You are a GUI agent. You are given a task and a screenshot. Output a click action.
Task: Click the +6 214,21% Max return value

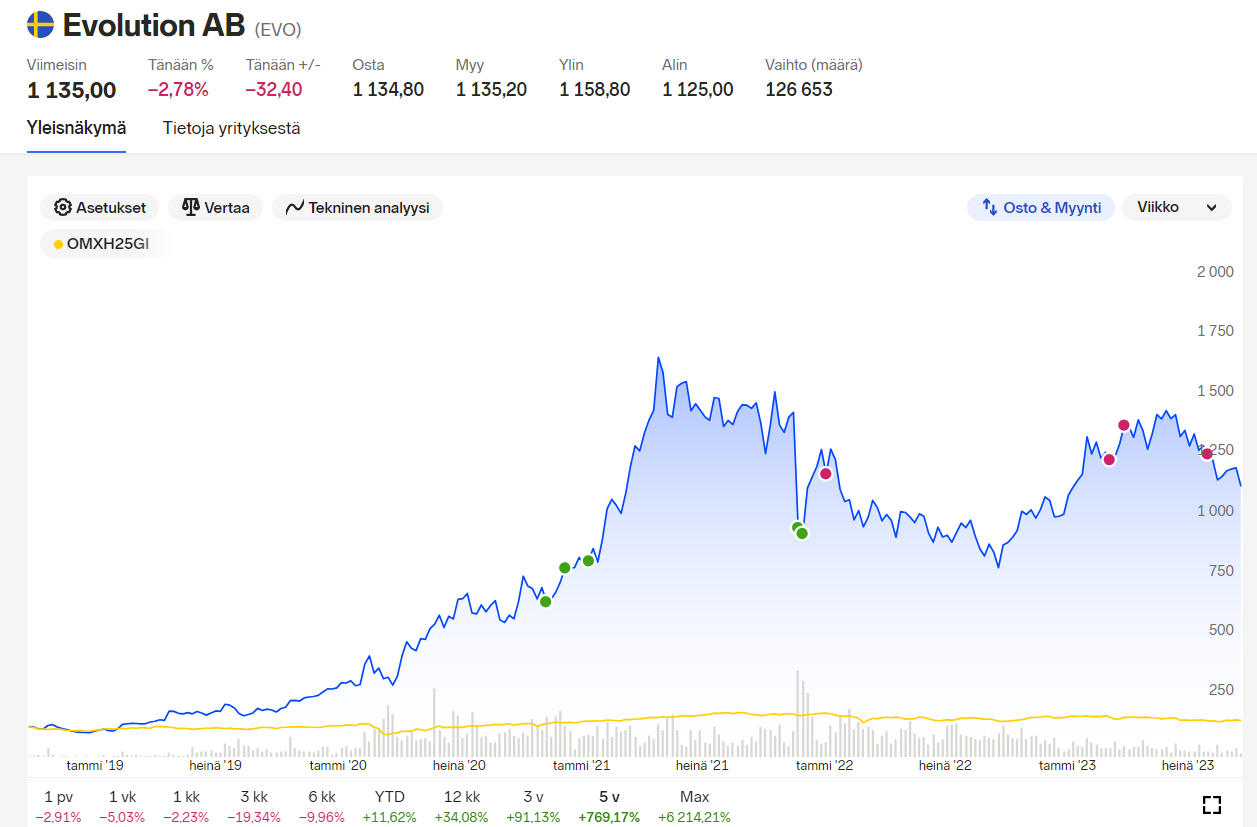click(x=694, y=817)
